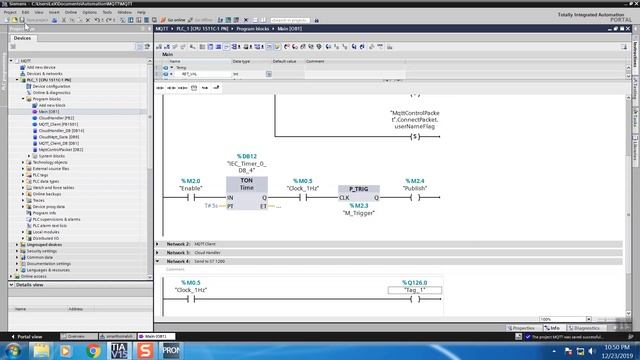Click the Accessible devices icon
Image resolution: width=640 pixels, height=360 pixels.
tap(220, 20)
